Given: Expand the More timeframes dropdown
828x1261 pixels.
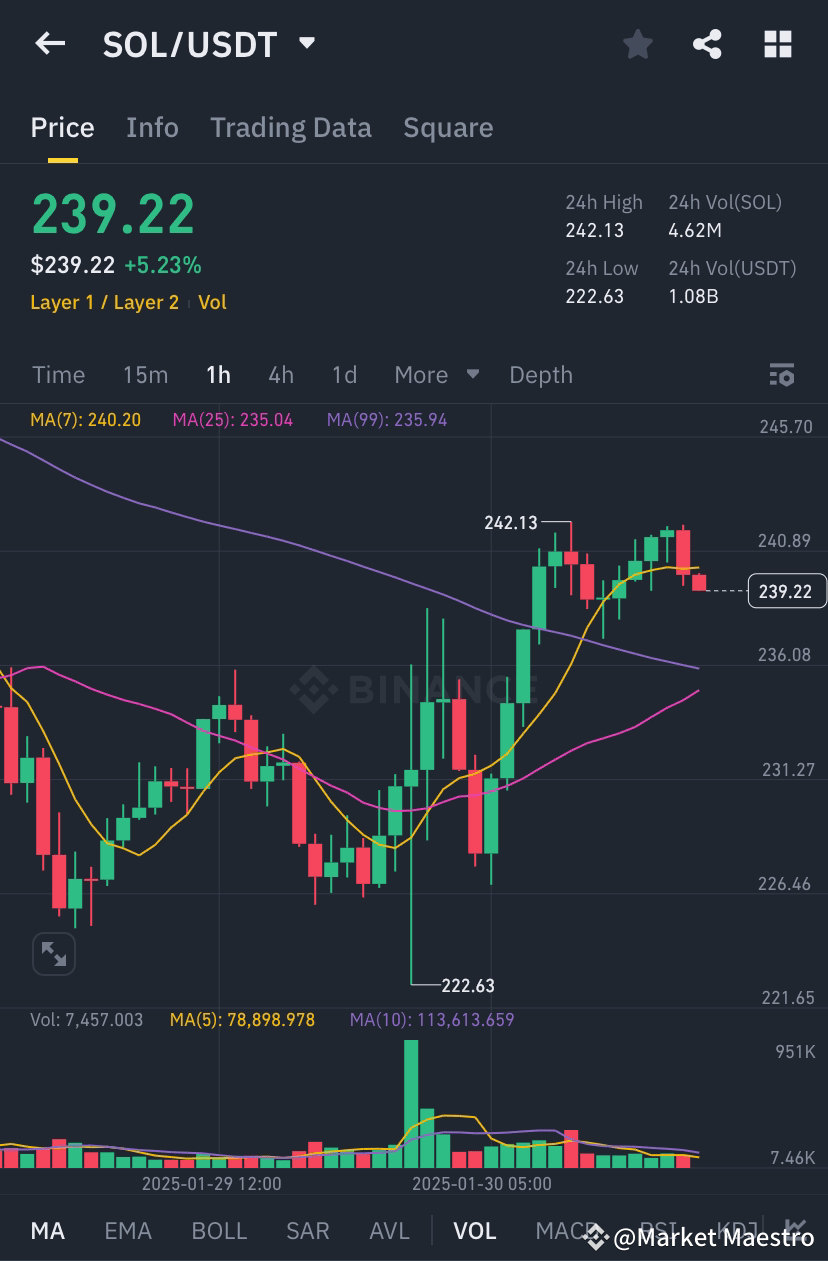Looking at the screenshot, I should (x=436, y=374).
